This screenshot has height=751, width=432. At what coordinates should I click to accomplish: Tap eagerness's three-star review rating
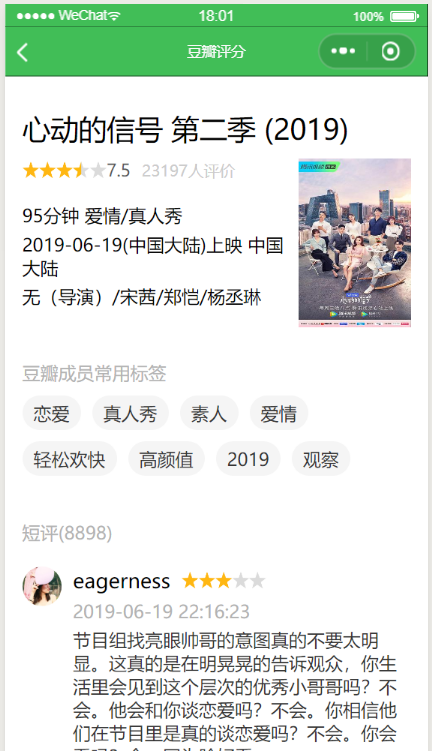(x=223, y=581)
